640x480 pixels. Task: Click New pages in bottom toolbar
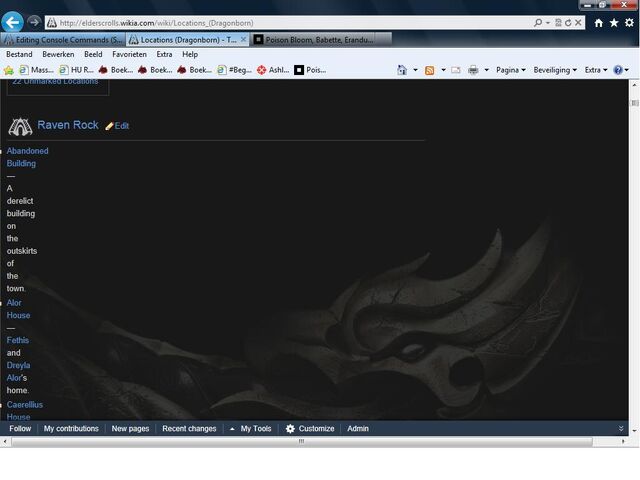tap(130, 429)
